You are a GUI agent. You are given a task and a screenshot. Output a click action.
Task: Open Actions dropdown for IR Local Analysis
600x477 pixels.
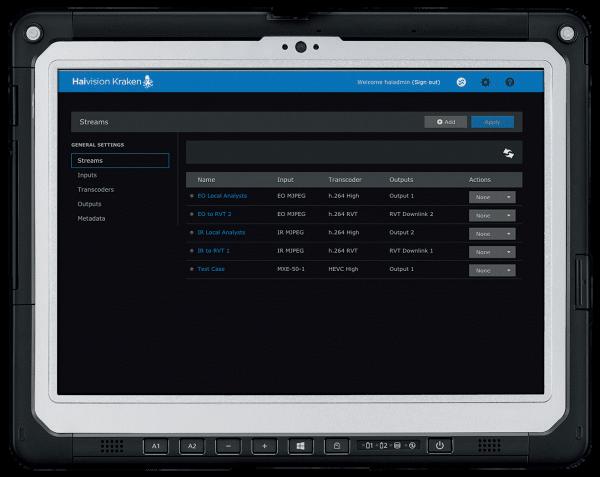coord(492,234)
